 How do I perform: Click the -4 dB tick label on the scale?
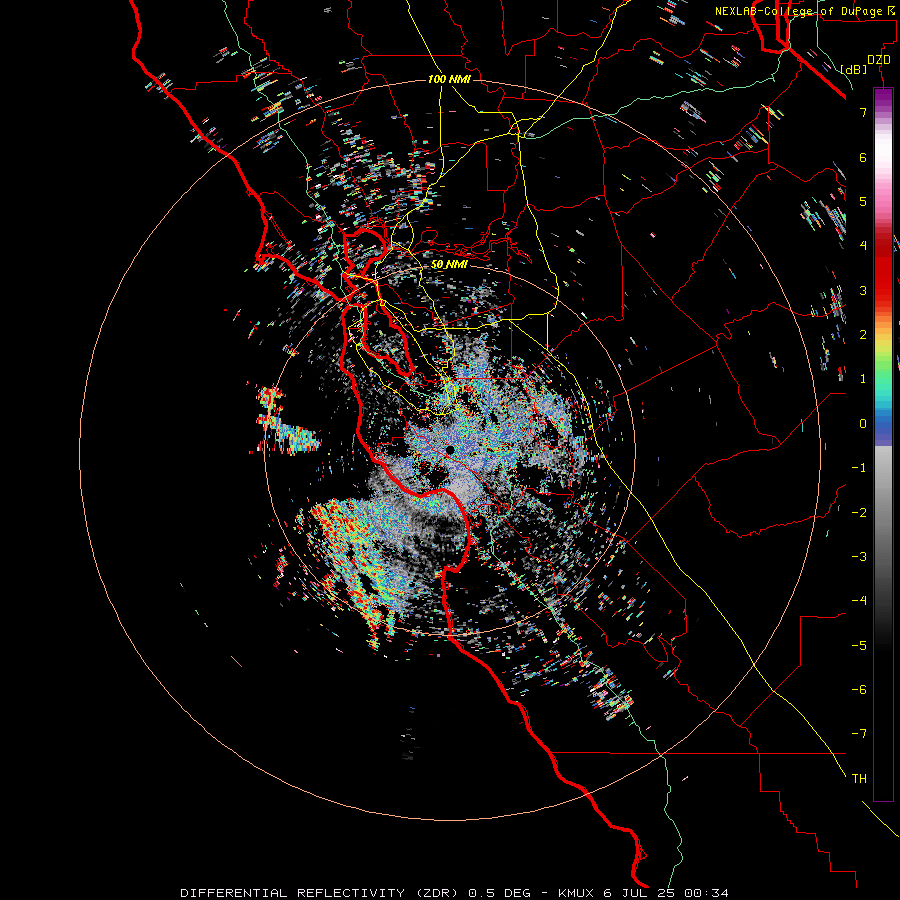pos(859,601)
